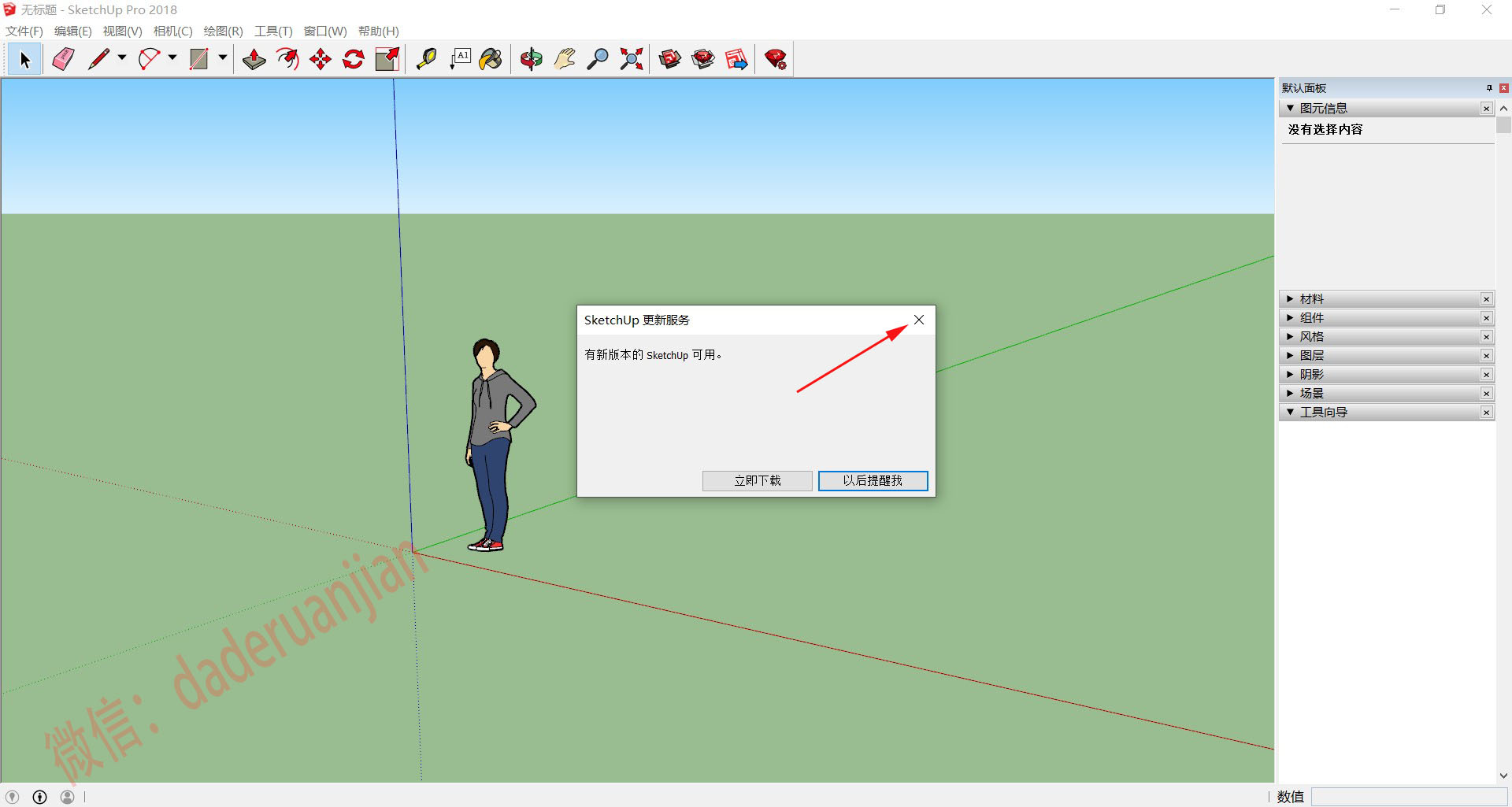The image size is (1512, 807).
Task: Select the arrow Select tool
Action: click(24, 59)
